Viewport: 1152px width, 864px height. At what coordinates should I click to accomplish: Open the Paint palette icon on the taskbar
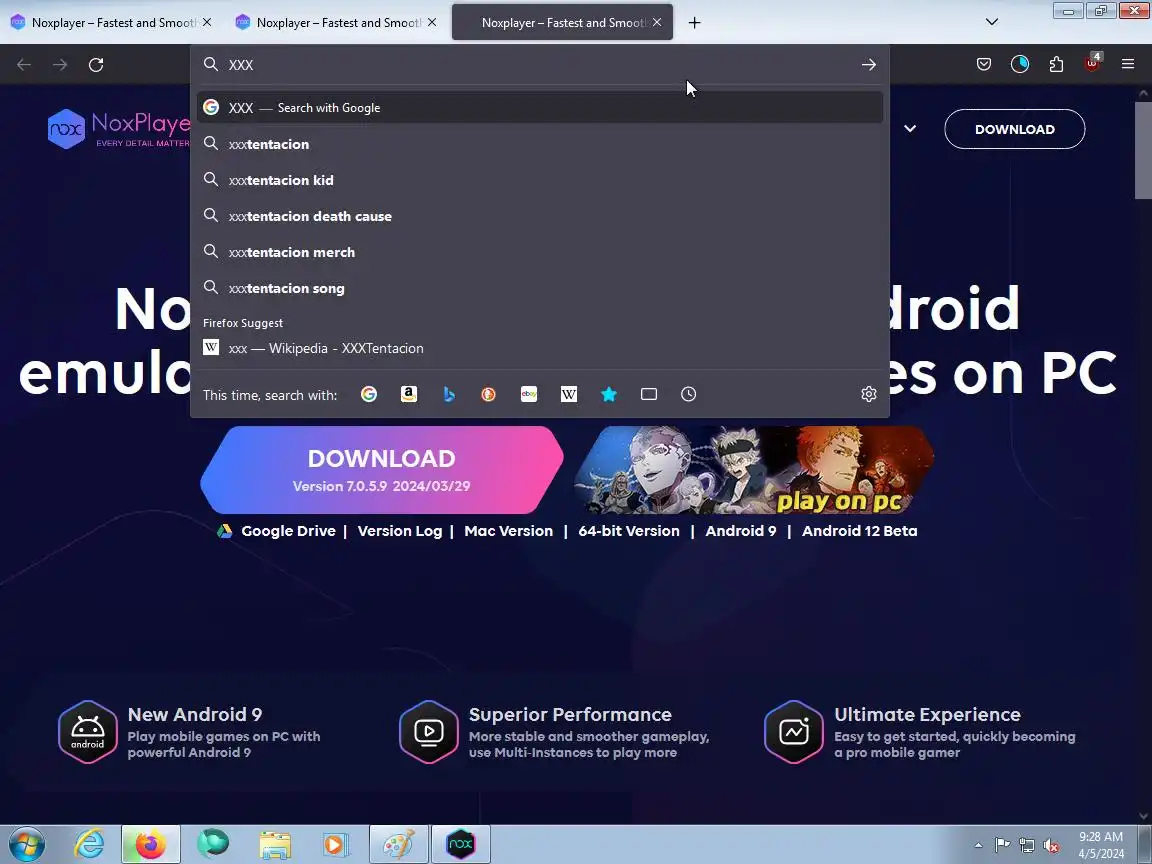399,844
